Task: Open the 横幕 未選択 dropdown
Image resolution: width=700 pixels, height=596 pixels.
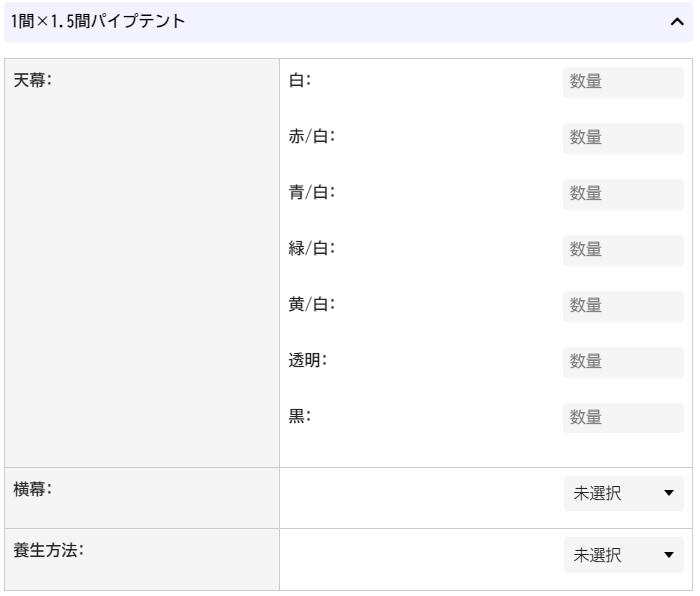Action: pyautogui.click(x=624, y=493)
